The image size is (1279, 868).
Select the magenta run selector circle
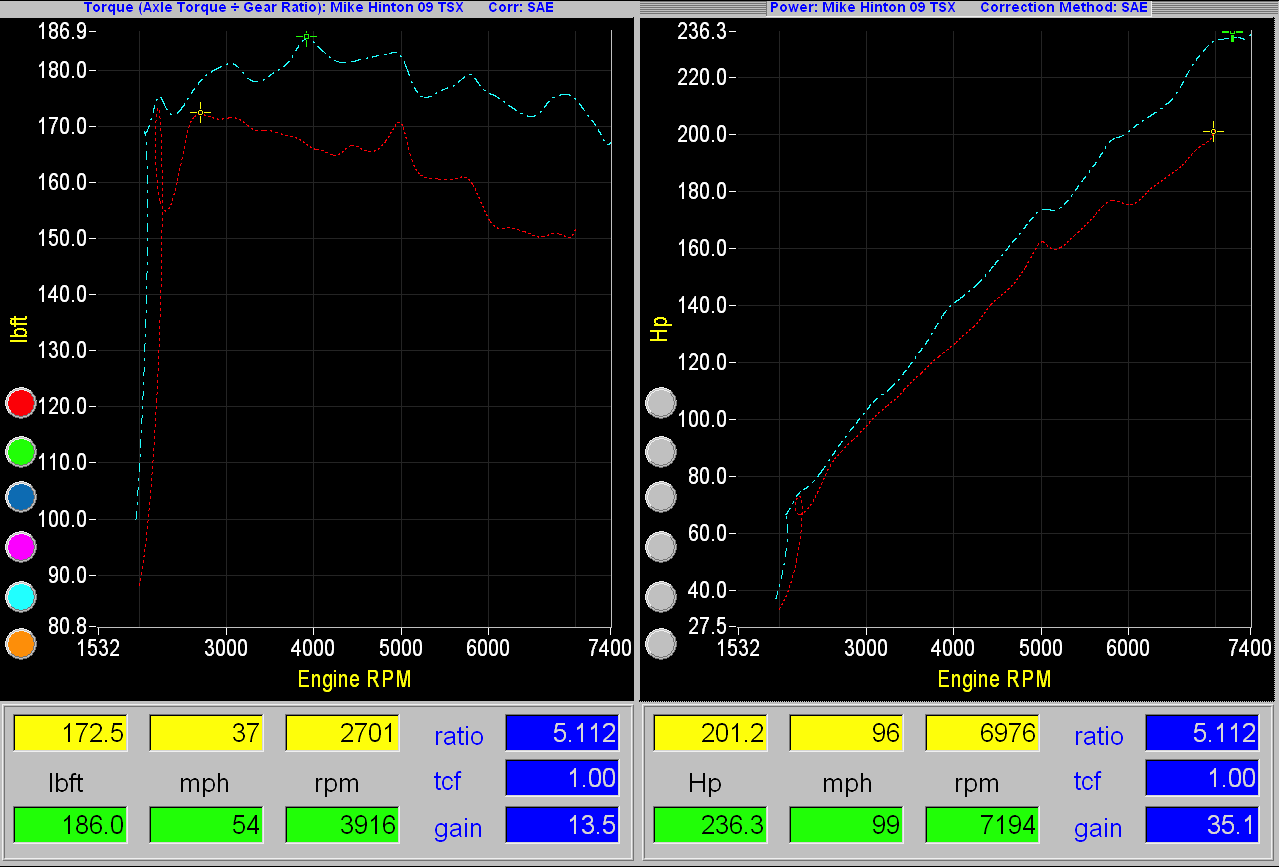pyautogui.click(x=20, y=547)
